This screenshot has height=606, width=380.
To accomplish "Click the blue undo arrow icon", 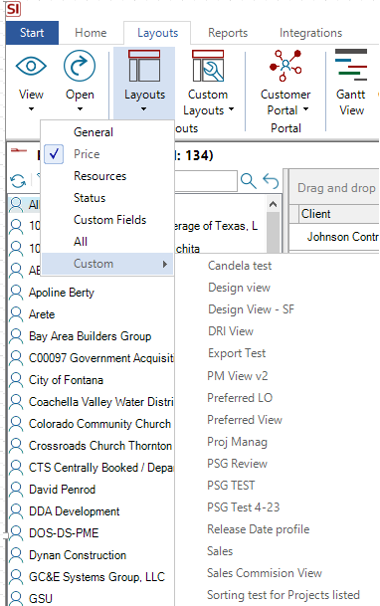I will pos(271,180).
